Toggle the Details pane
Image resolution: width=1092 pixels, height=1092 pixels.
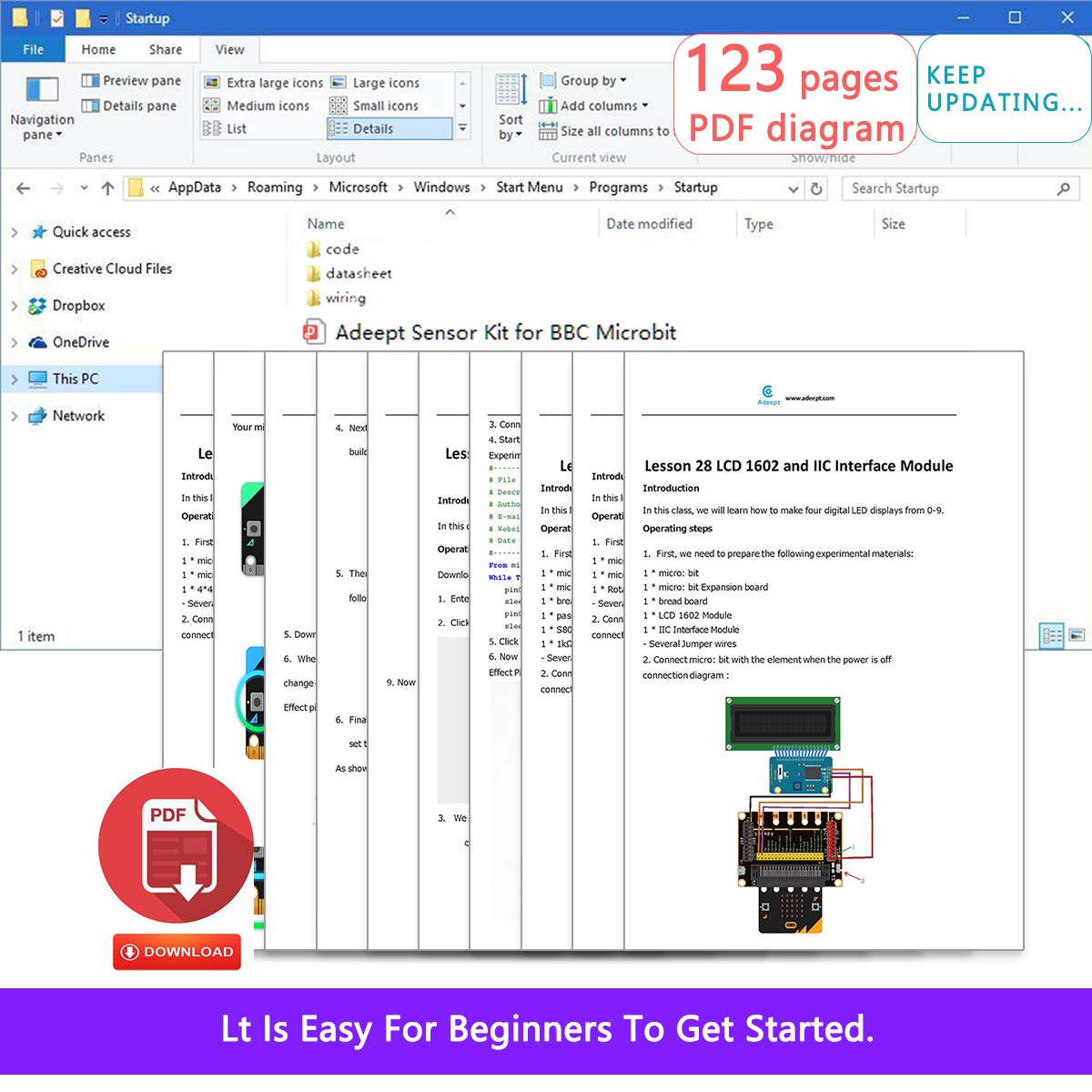click(x=130, y=105)
